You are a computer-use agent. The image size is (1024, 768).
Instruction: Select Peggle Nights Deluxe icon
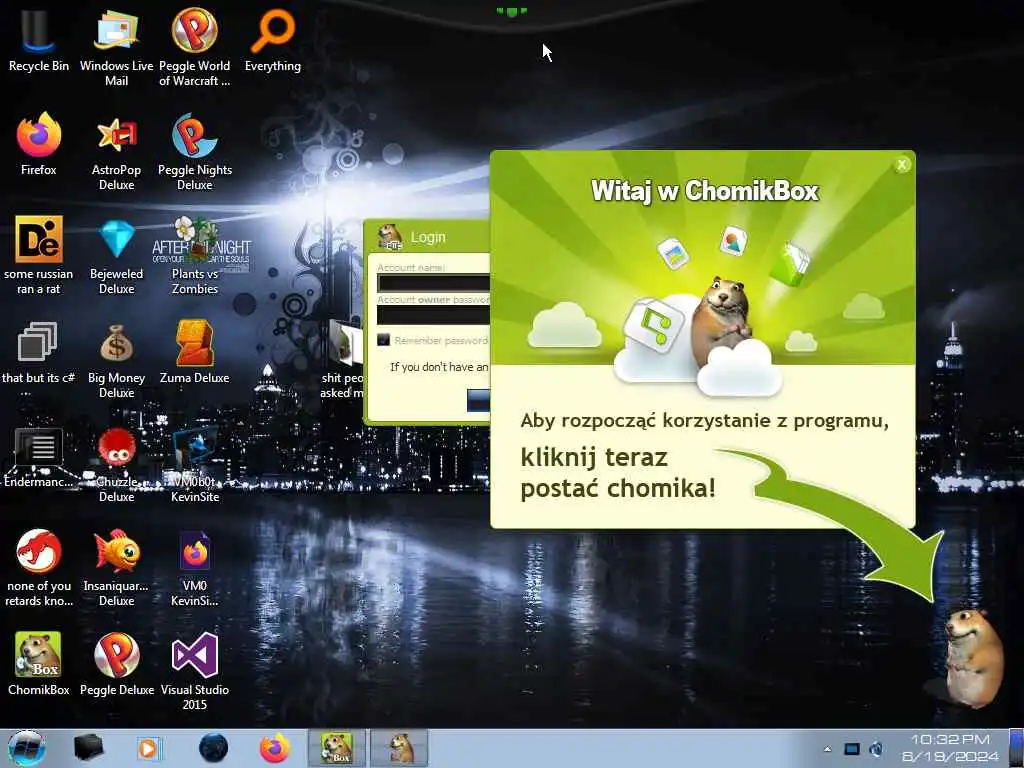point(195,152)
